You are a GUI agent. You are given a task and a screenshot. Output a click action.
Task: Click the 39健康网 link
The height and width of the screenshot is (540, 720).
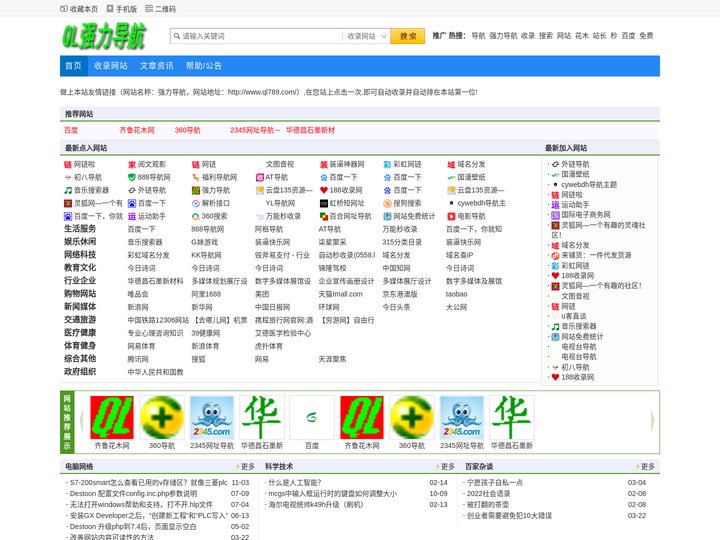[205, 333]
